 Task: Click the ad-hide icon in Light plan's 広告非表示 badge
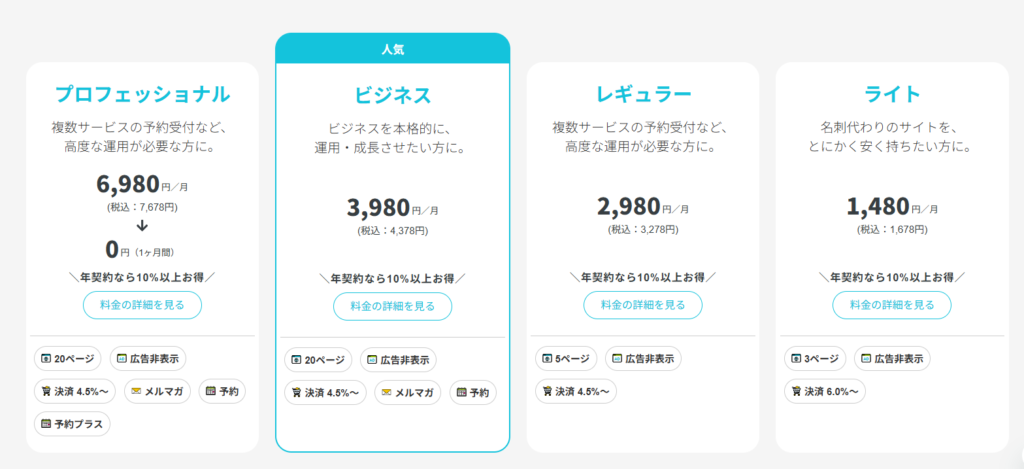[x=867, y=359]
